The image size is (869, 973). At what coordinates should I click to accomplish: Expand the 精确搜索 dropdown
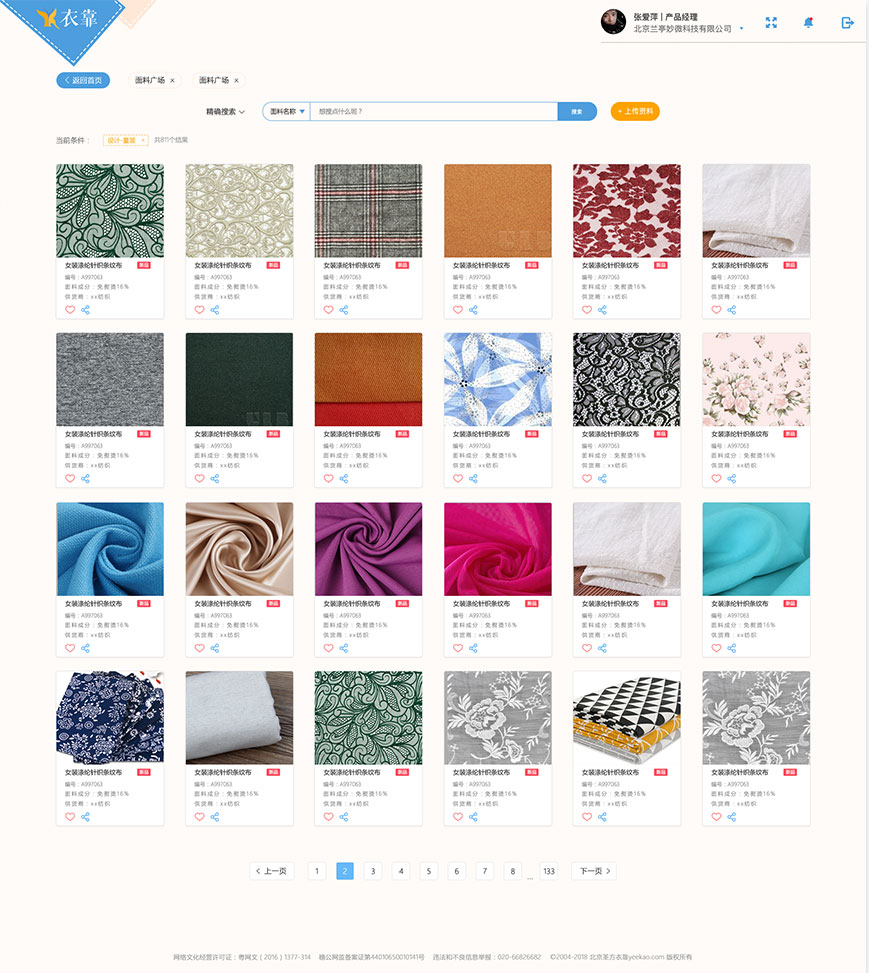pyautogui.click(x=225, y=112)
